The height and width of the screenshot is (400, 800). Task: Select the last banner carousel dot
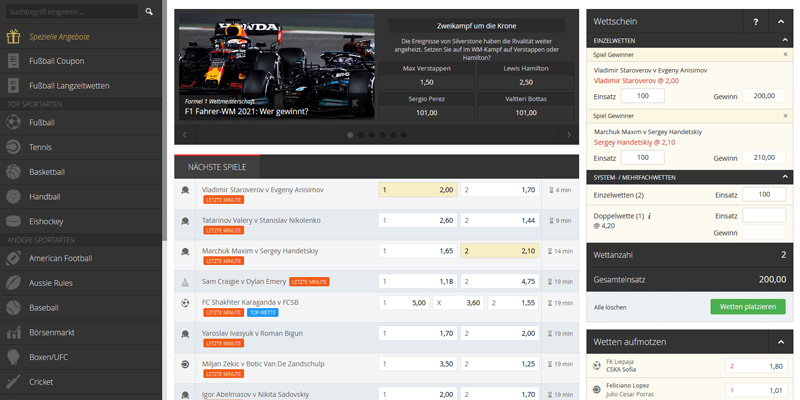point(404,135)
